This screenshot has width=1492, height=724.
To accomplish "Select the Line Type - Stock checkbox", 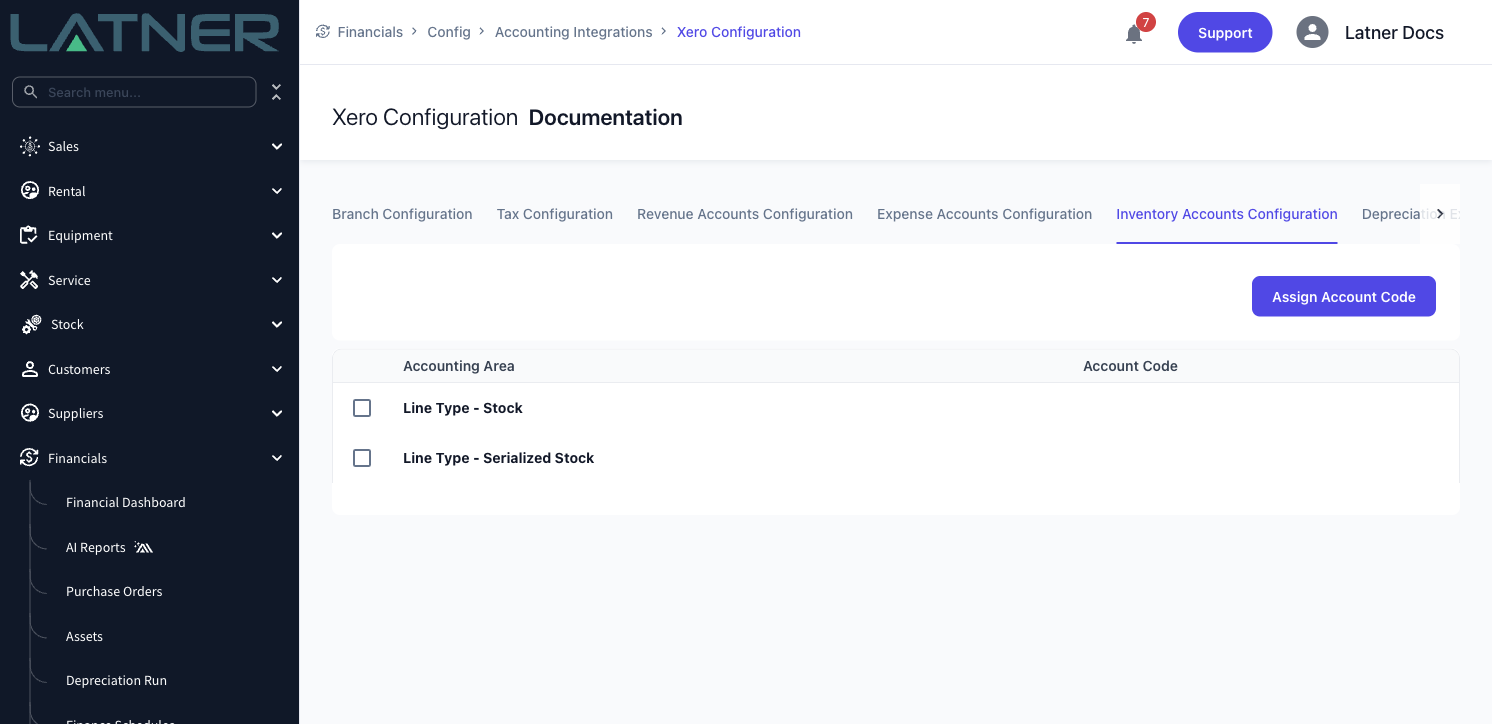I will coord(362,408).
